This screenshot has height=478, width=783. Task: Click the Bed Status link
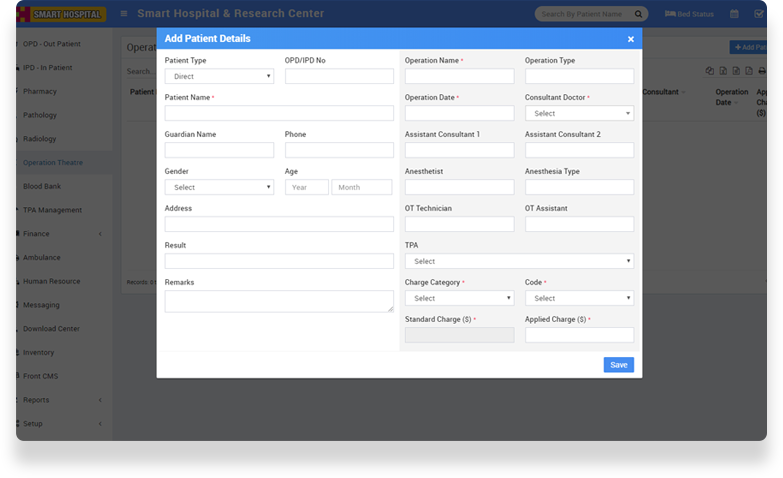pos(690,14)
